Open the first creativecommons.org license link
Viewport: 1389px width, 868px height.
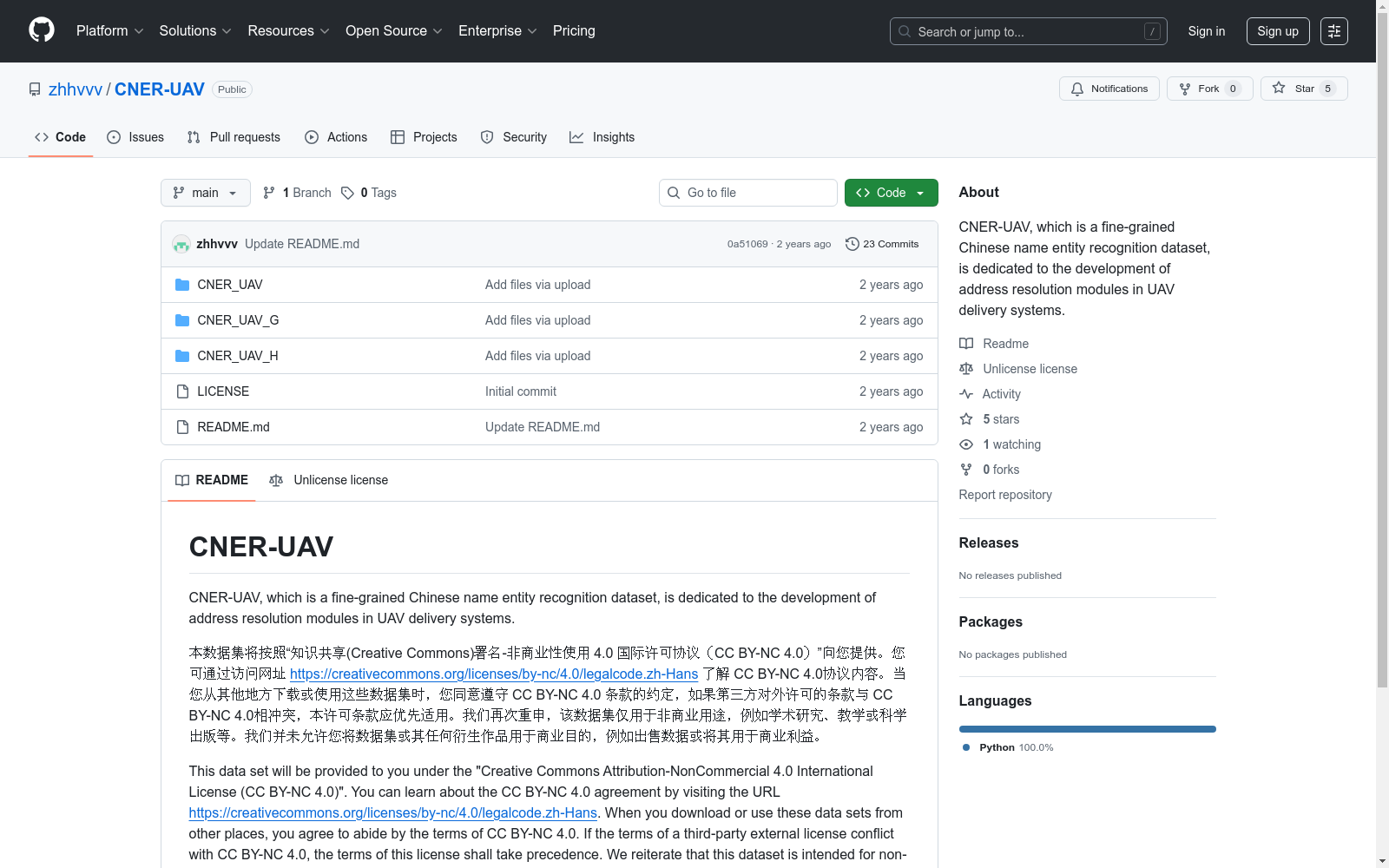click(494, 674)
